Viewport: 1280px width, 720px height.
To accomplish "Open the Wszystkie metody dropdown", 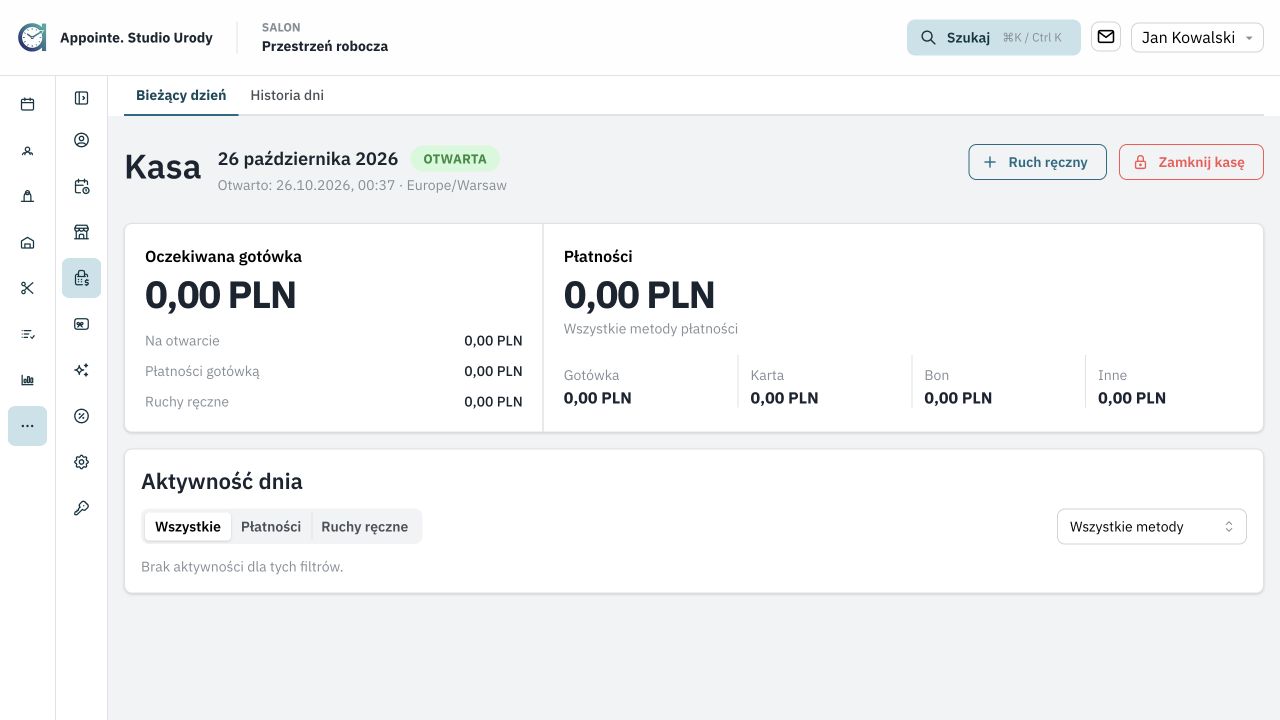I will [1152, 527].
